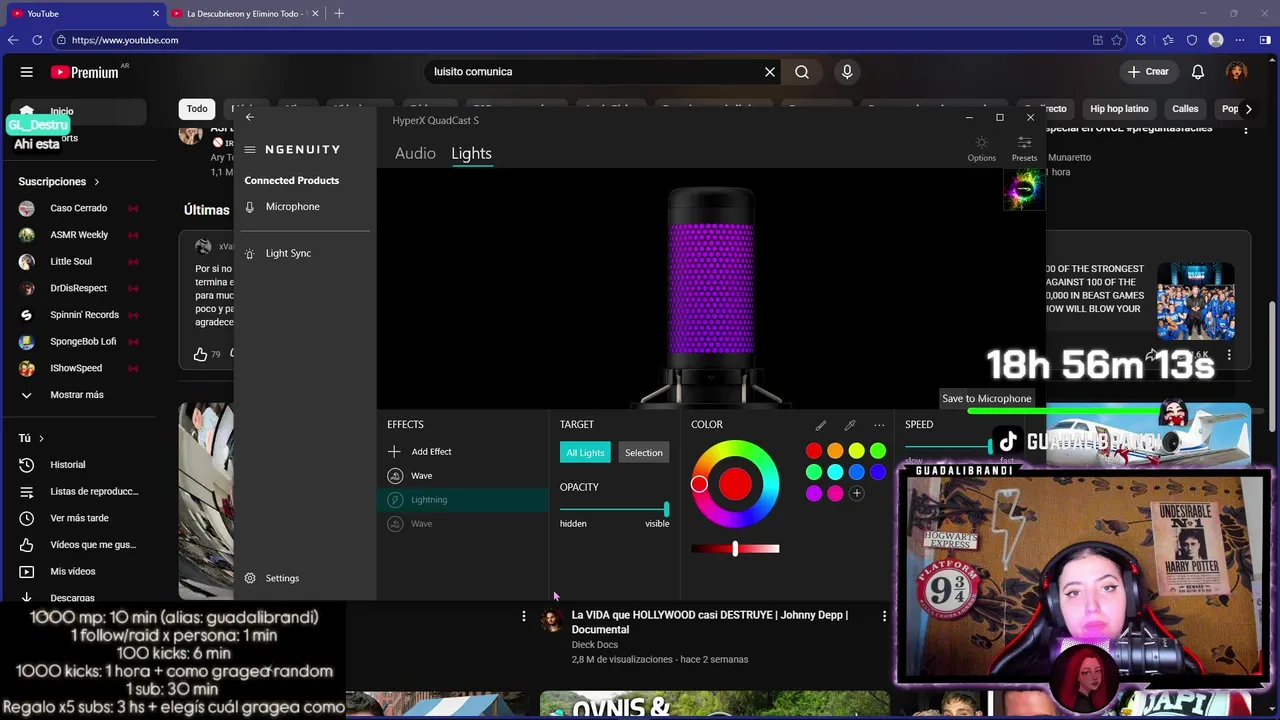
Task: Pick the dark blue color swatch
Action: 878,472
